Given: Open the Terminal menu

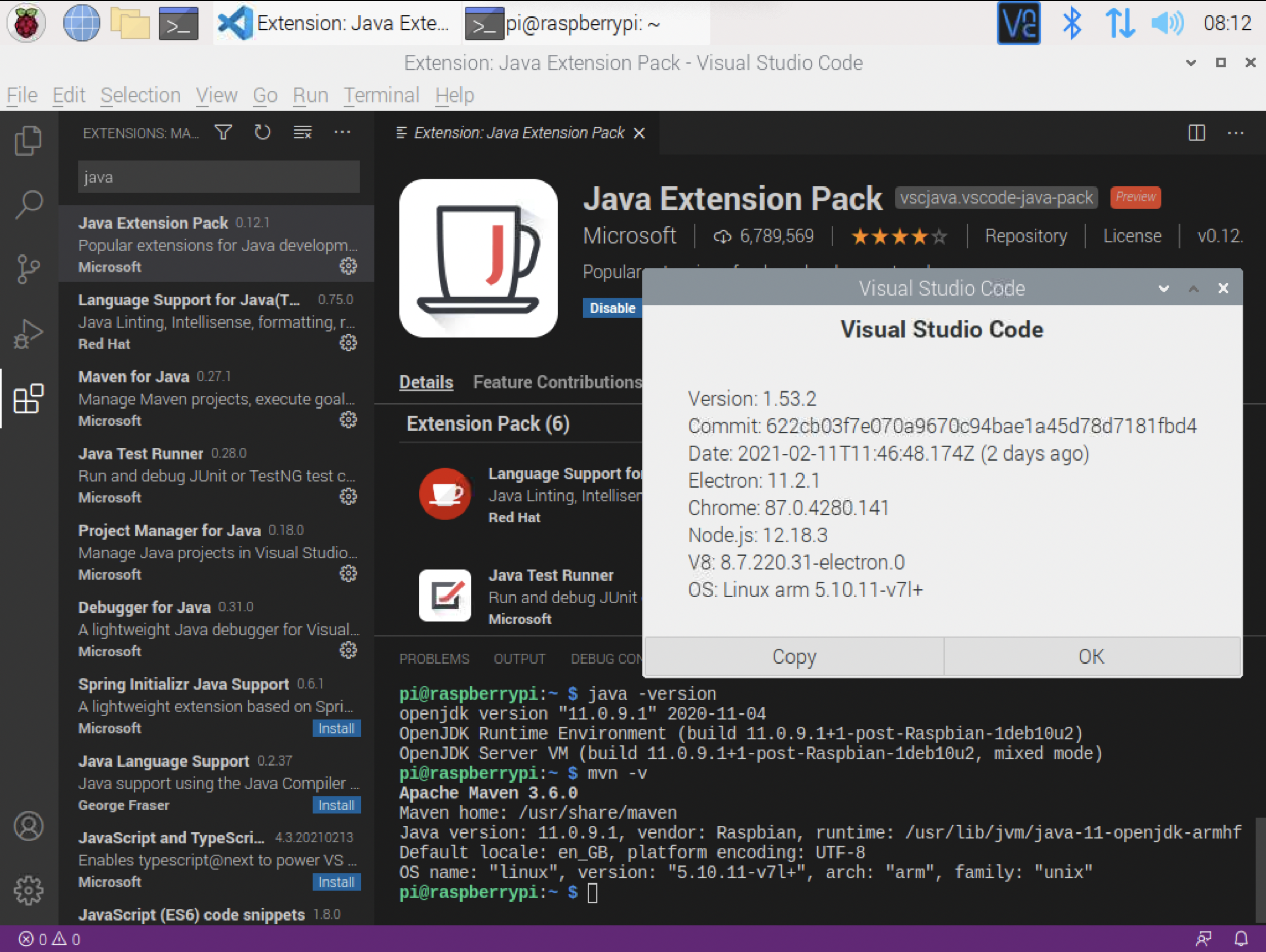Looking at the screenshot, I should (381, 95).
